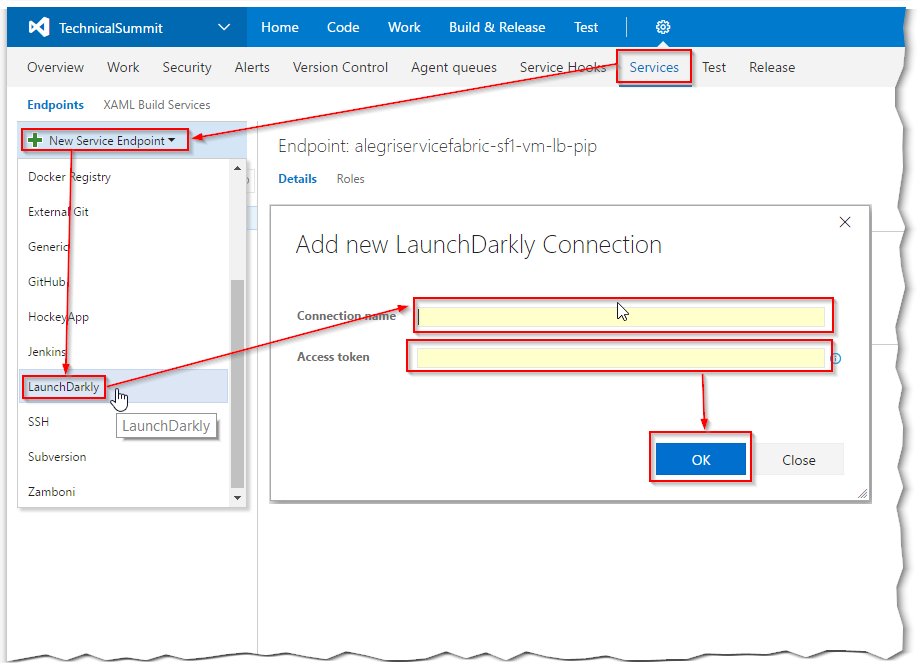Viewport: 917px width, 672px height.
Task: Open the XAML Build Services tab
Action: coord(157,105)
